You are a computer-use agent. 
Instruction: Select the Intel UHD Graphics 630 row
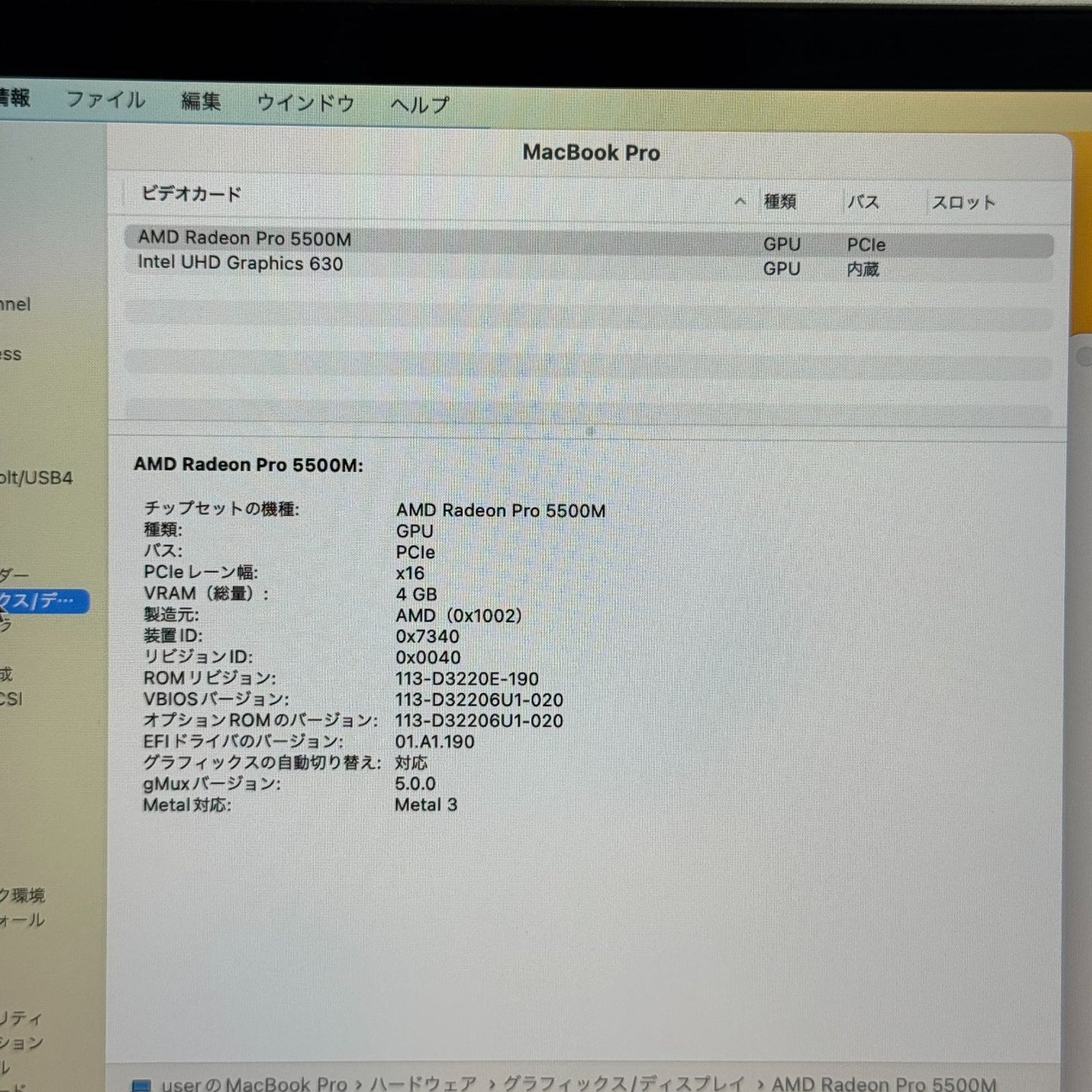(x=589, y=266)
